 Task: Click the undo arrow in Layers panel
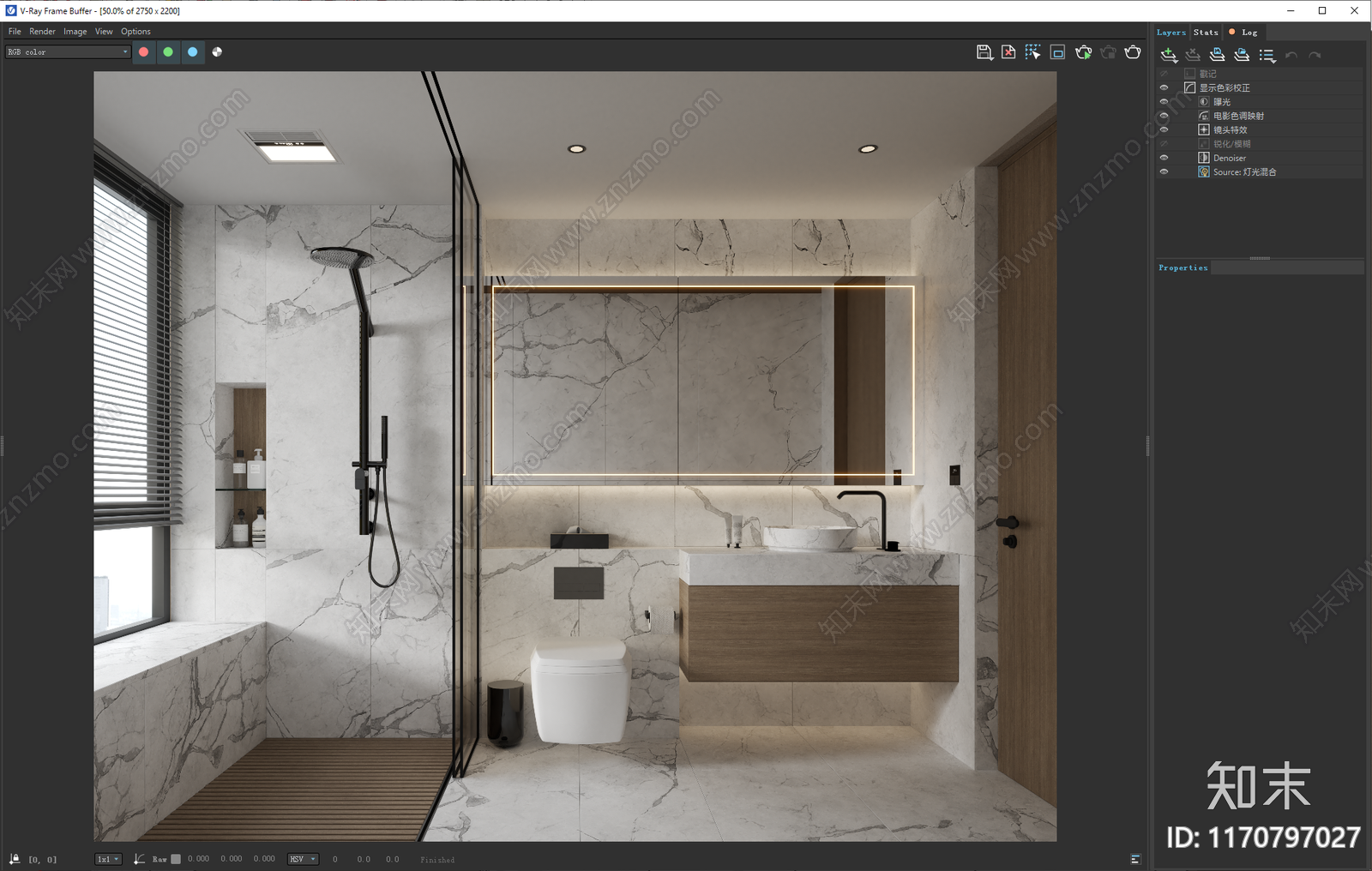[x=1291, y=56]
